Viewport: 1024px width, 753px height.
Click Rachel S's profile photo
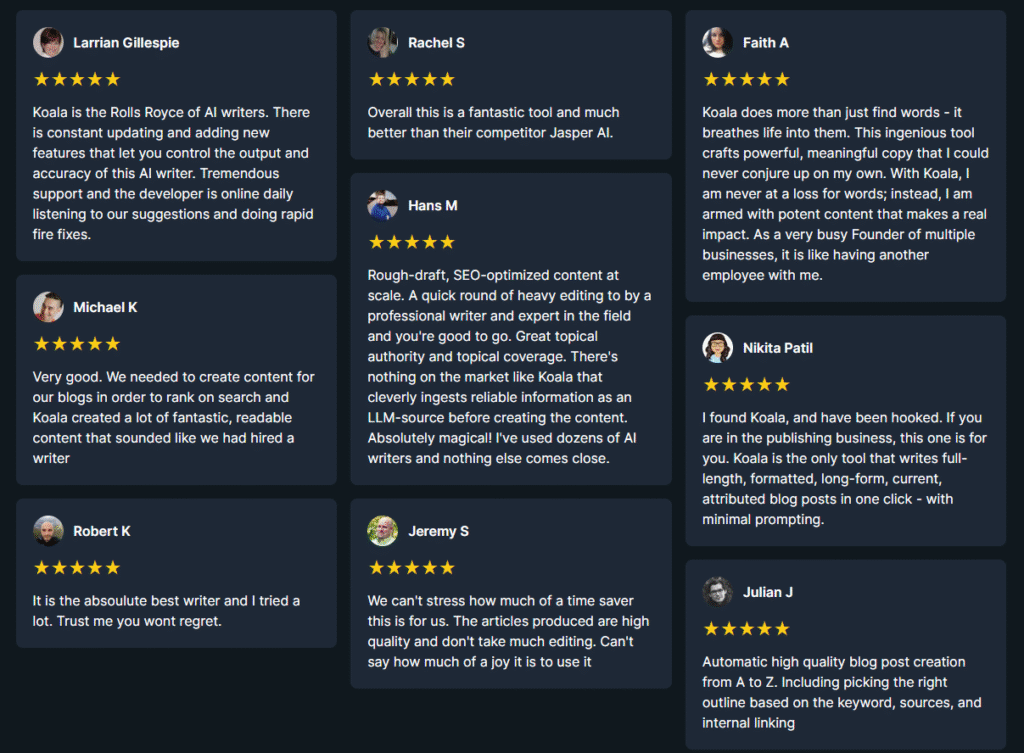[383, 42]
